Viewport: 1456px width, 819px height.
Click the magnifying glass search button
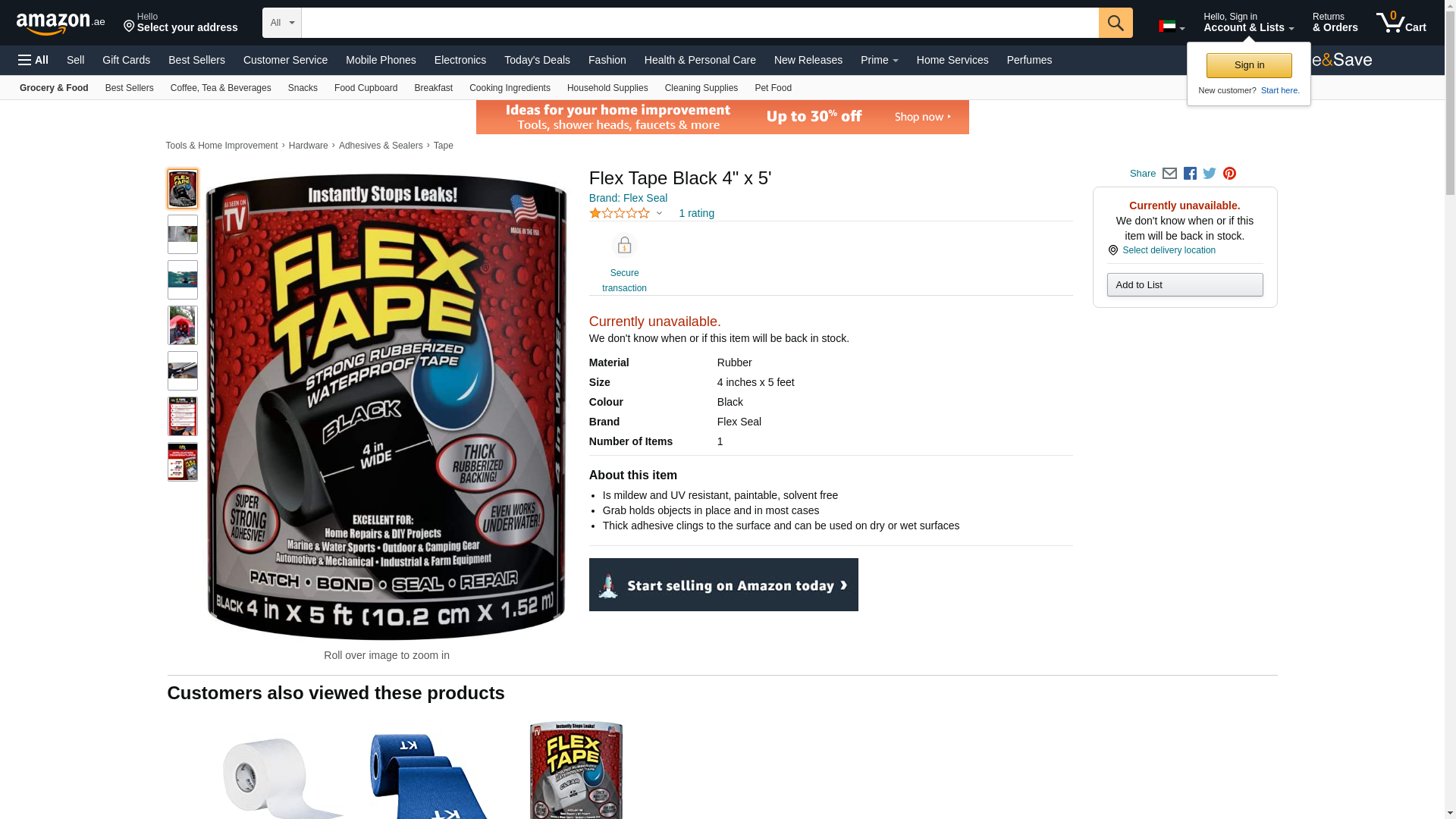[1115, 23]
